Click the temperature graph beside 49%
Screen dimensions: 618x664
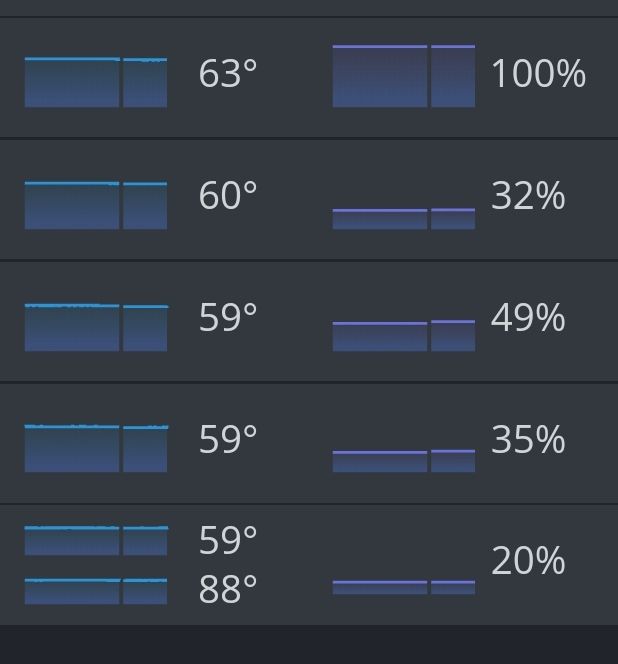tap(96, 327)
